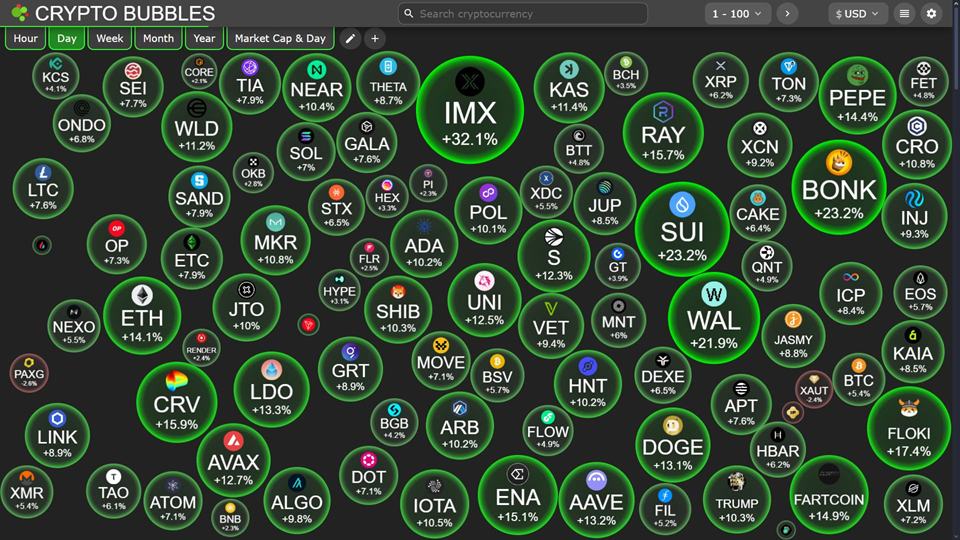Image resolution: width=960 pixels, height=540 pixels.
Task: Select the SUI +23.2% bubble
Action: pyautogui.click(x=682, y=230)
